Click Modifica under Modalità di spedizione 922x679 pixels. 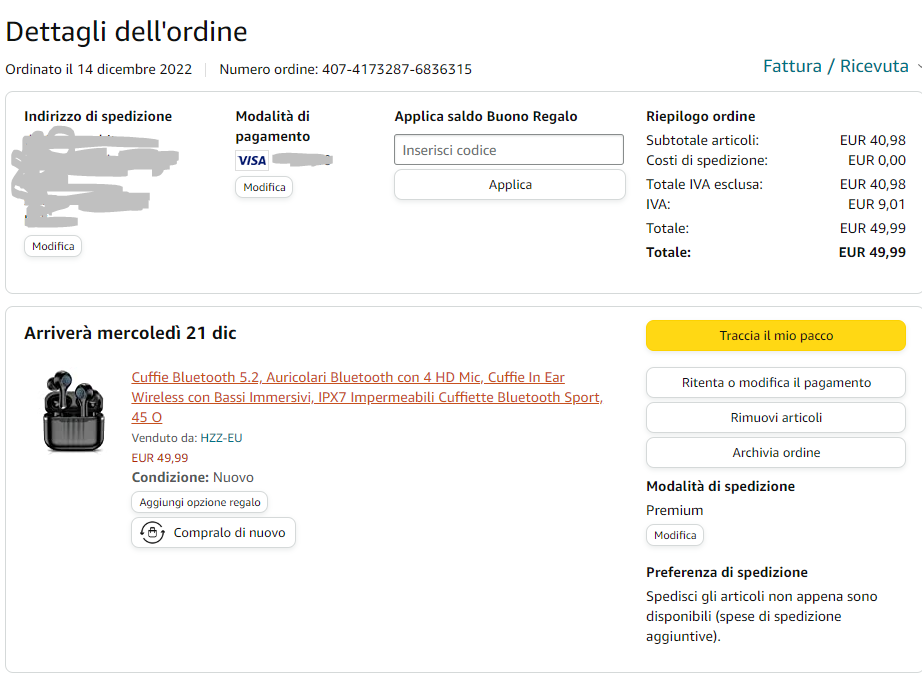pyautogui.click(x=675, y=535)
